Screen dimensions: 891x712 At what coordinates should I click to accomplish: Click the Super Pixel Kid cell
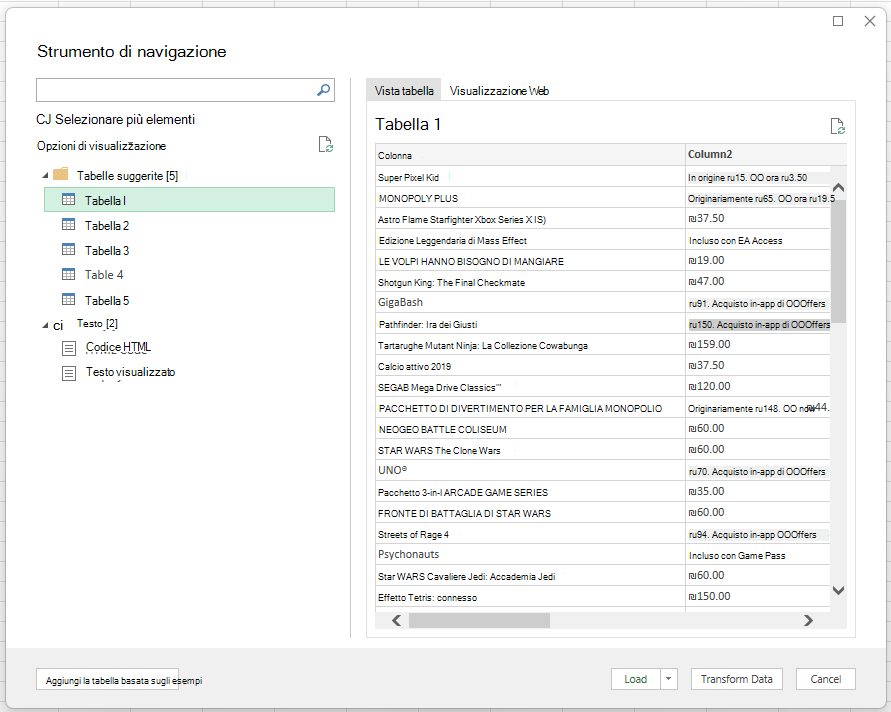click(x=530, y=177)
